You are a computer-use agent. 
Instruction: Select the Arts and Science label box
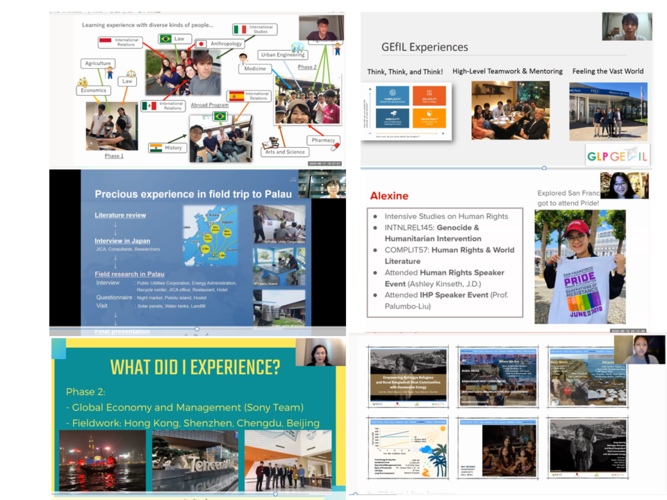285,152
